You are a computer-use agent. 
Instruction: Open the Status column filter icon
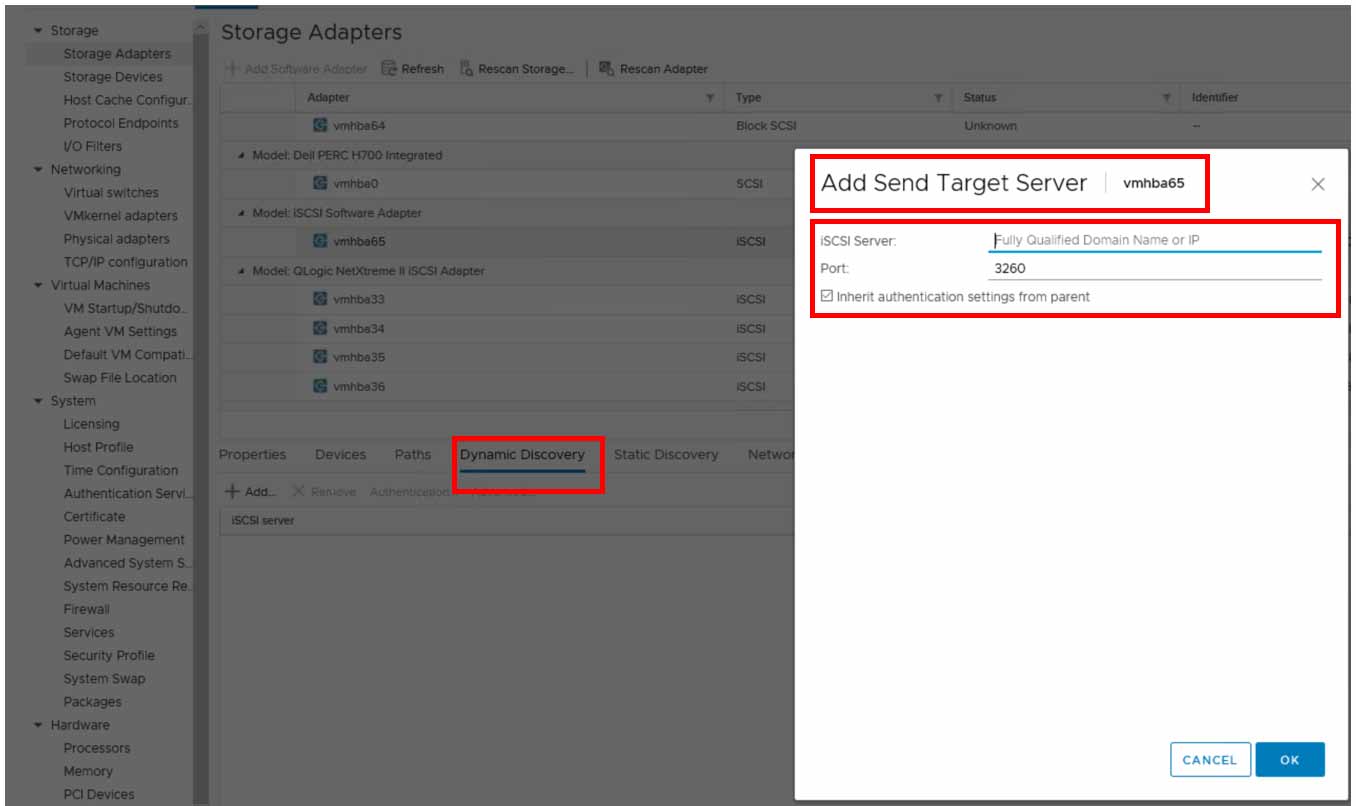coord(1166,98)
